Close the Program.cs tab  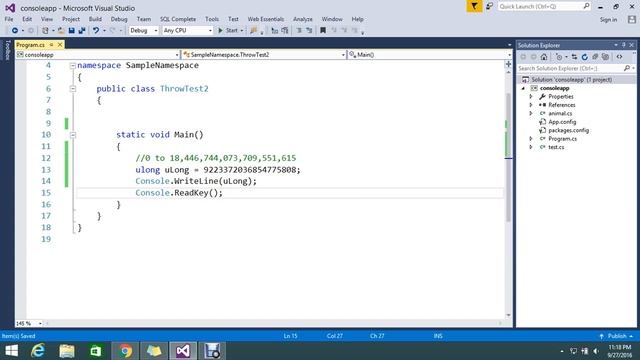tap(60, 44)
